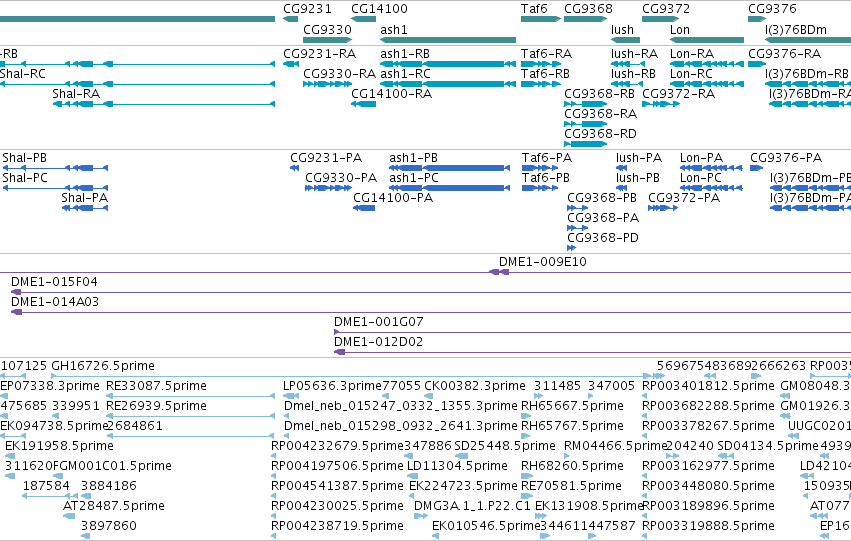The width and height of the screenshot is (851, 541).
Task: Click EST LD11304.5prime label
Action: click(x=457, y=466)
